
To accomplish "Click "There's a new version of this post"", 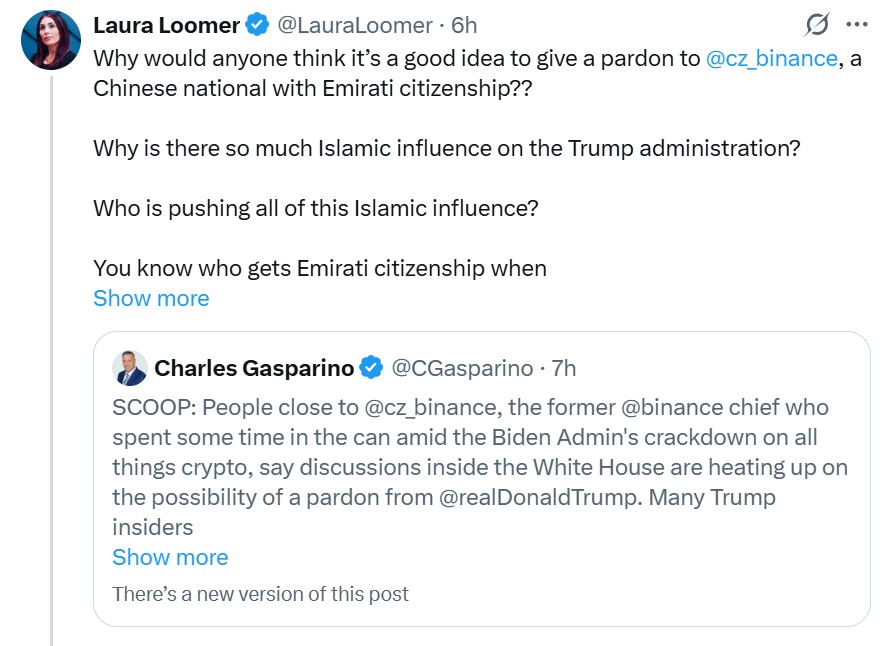I will 260,594.
